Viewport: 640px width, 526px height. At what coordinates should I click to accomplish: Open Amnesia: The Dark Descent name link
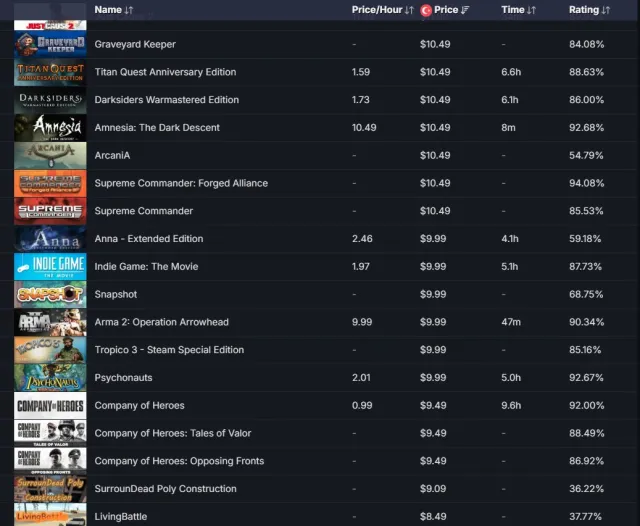(157, 127)
